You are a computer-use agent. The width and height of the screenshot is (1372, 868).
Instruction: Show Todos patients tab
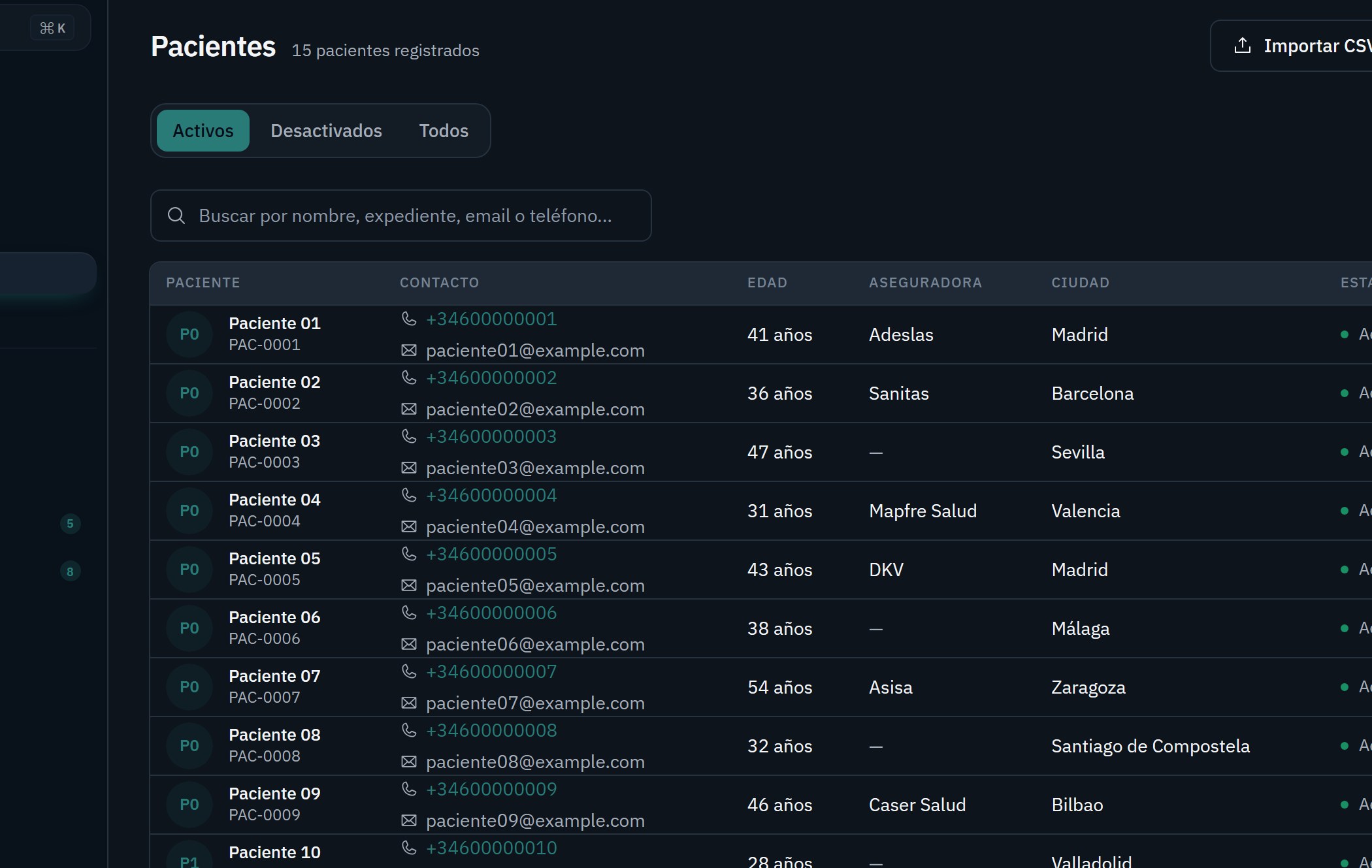point(444,131)
